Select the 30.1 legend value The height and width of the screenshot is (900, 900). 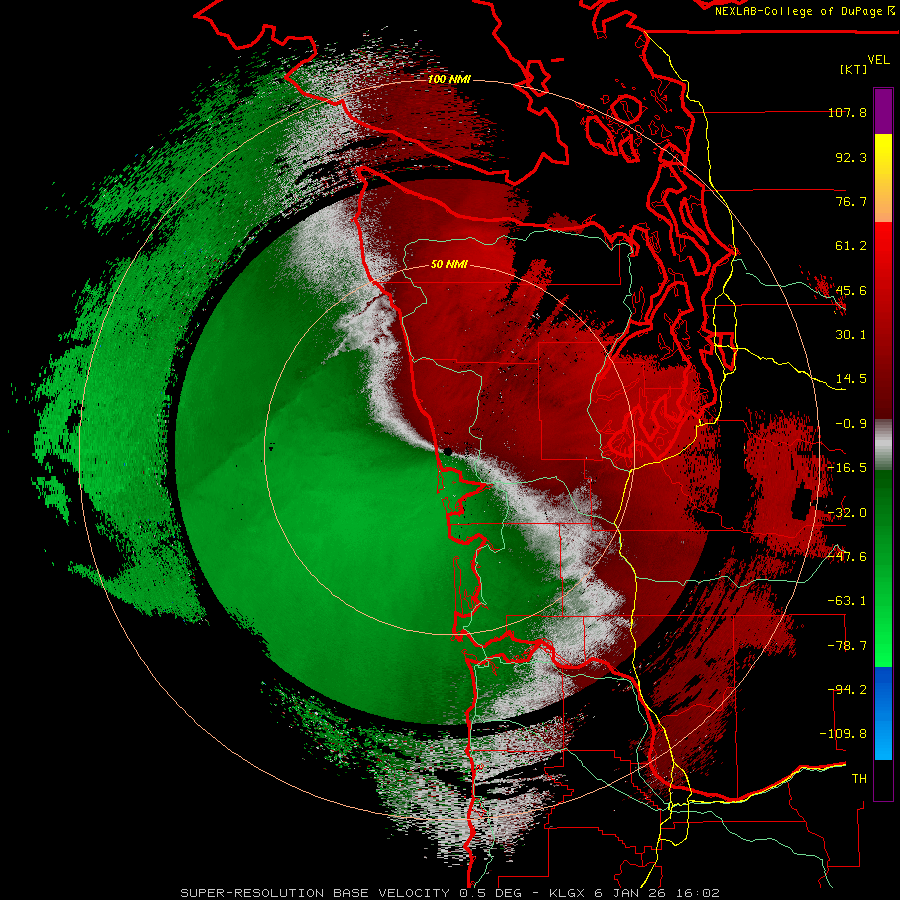(851, 335)
